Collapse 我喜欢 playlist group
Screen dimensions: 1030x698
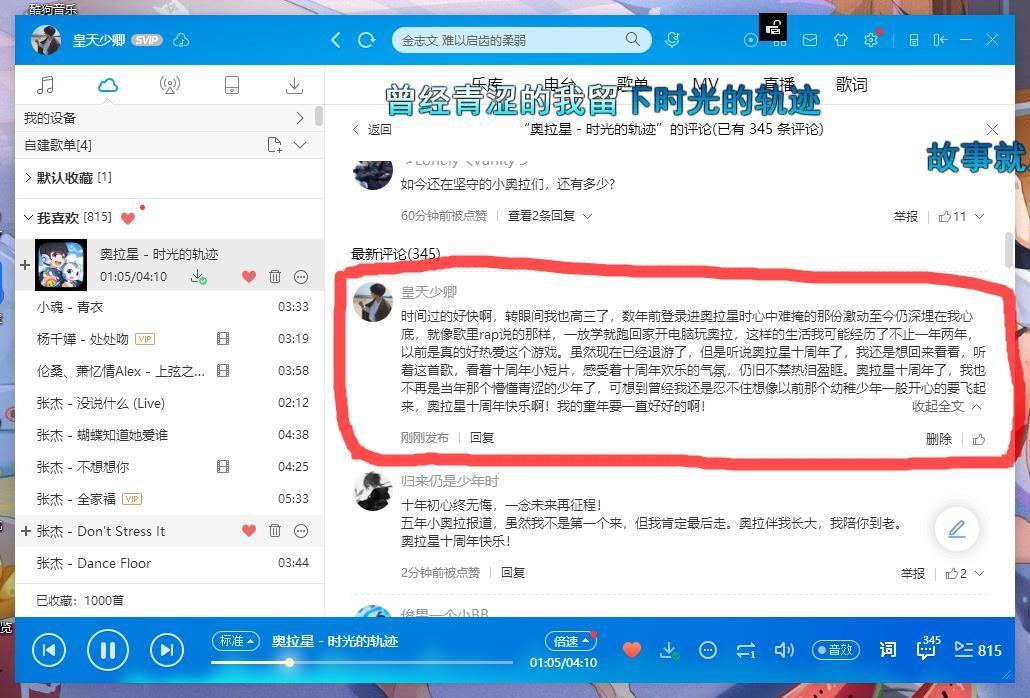[x=28, y=217]
